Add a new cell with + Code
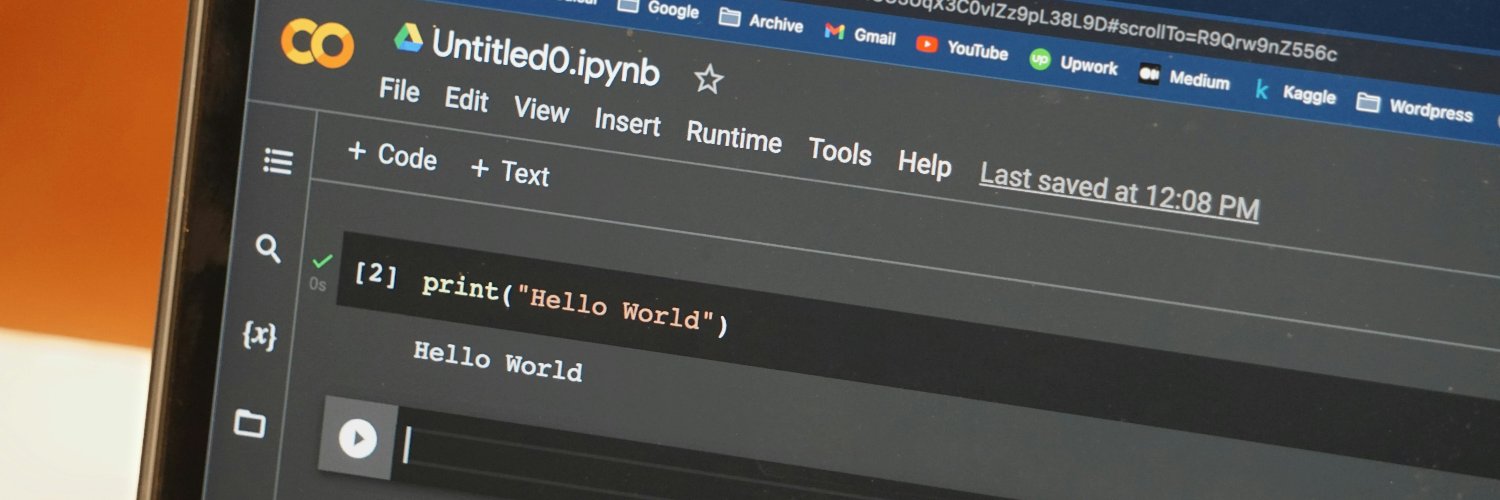The width and height of the screenshot is (1500, 500). pos(392,155)
